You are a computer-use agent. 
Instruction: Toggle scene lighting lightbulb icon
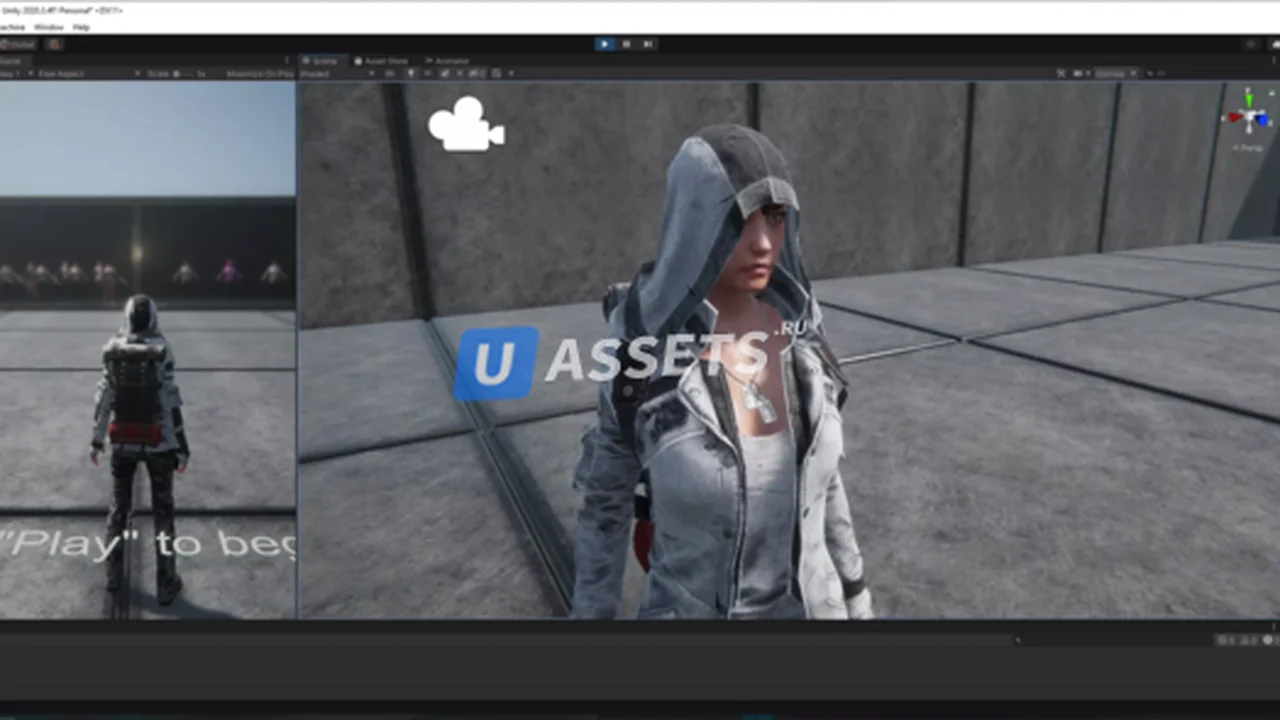click(x=411, y=73)
